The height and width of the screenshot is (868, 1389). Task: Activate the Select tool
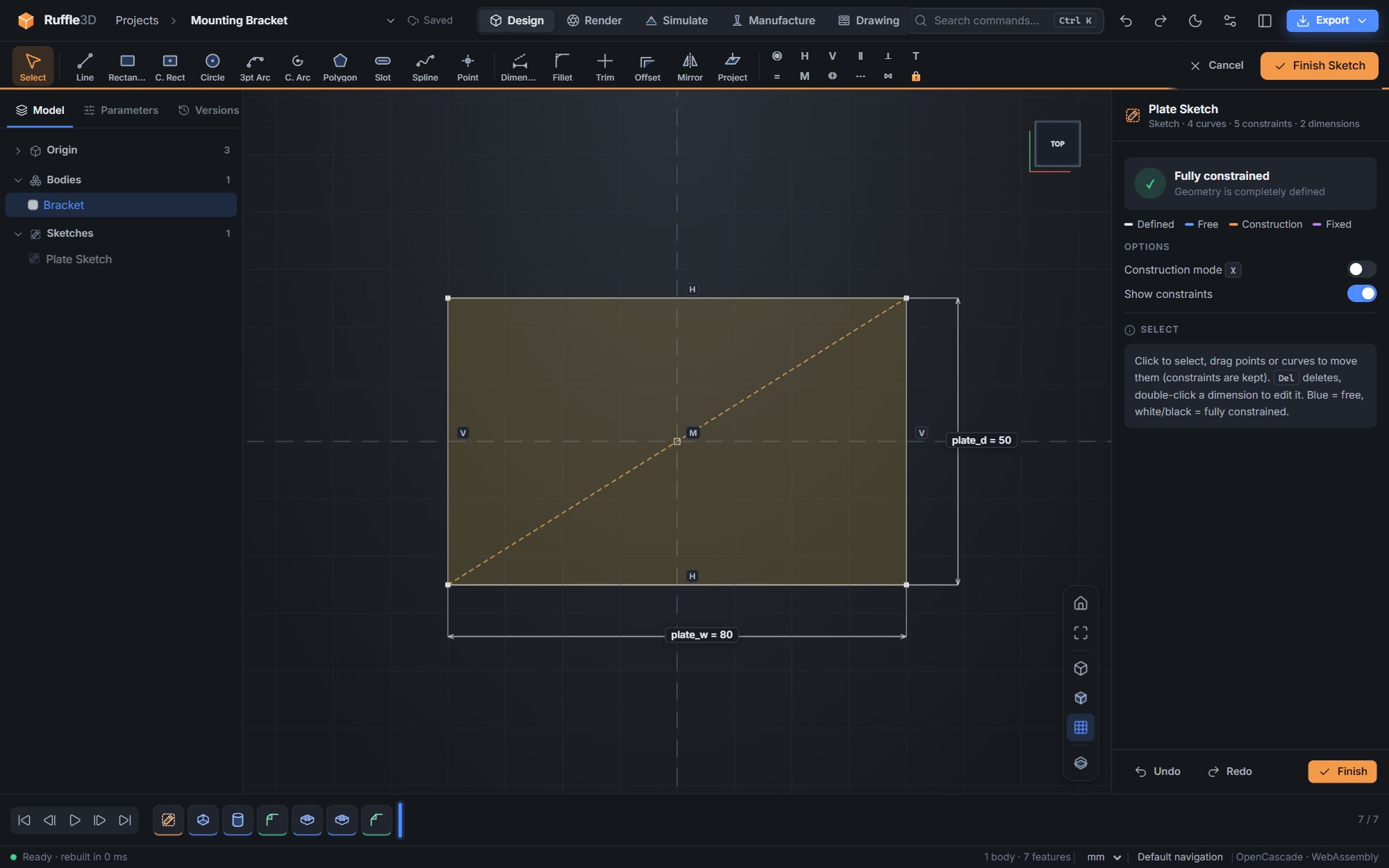click(x=33, y=66)
